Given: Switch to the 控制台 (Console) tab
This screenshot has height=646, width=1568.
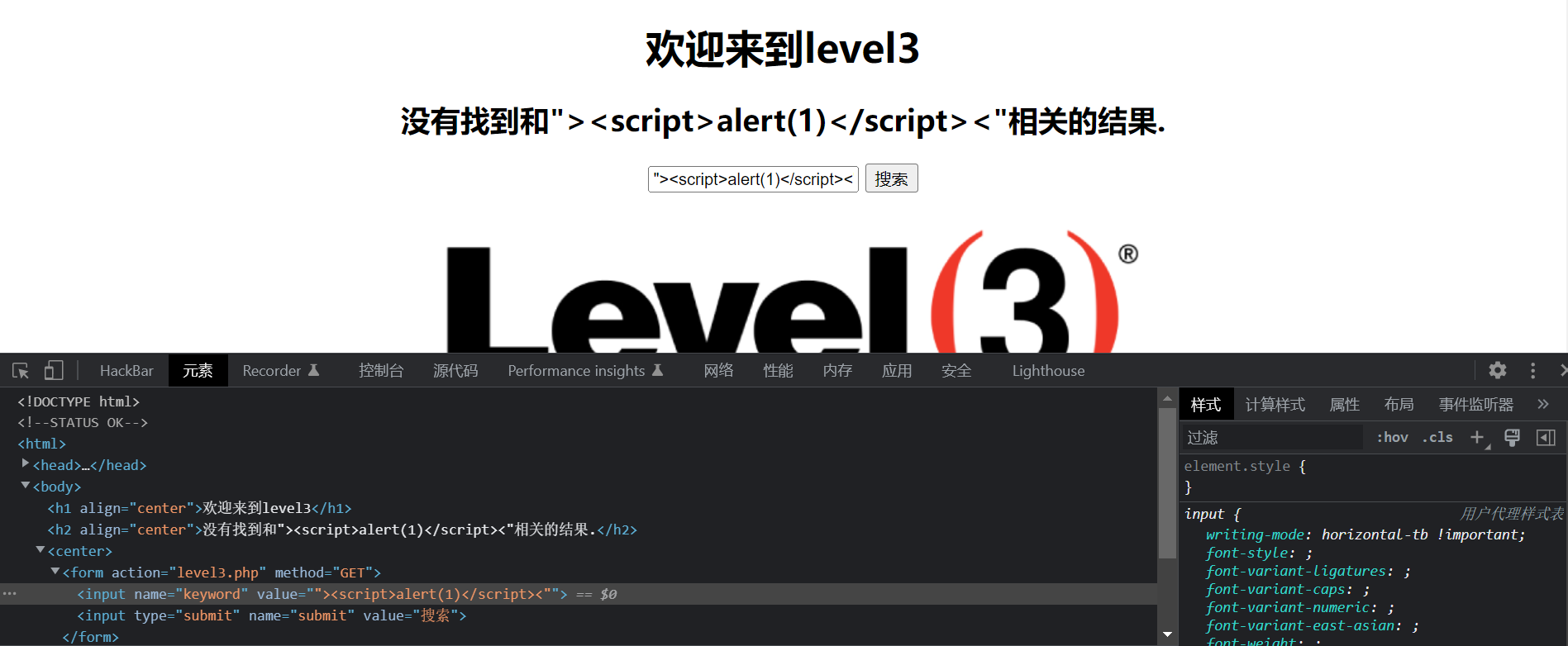Looking at the screenshot, I should pyautogui.click(x=381, y=371).
